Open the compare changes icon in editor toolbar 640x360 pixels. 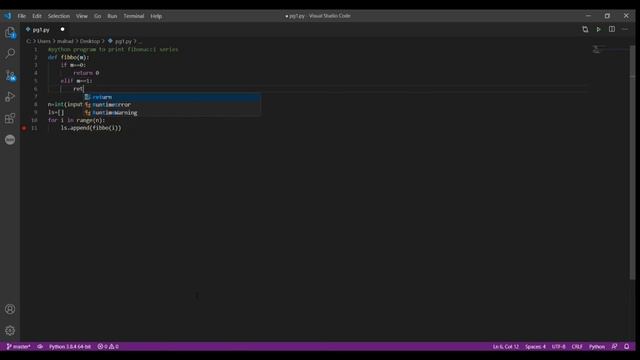[585, 29]
